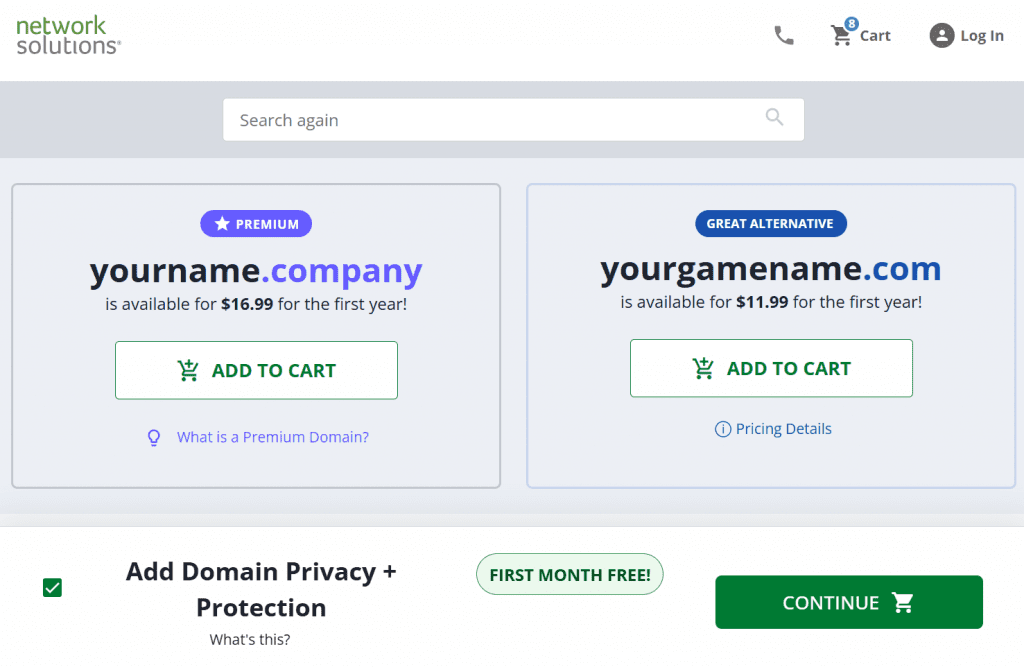Click the What's this? link
The image size is (1024, 667).
(250, 640)
